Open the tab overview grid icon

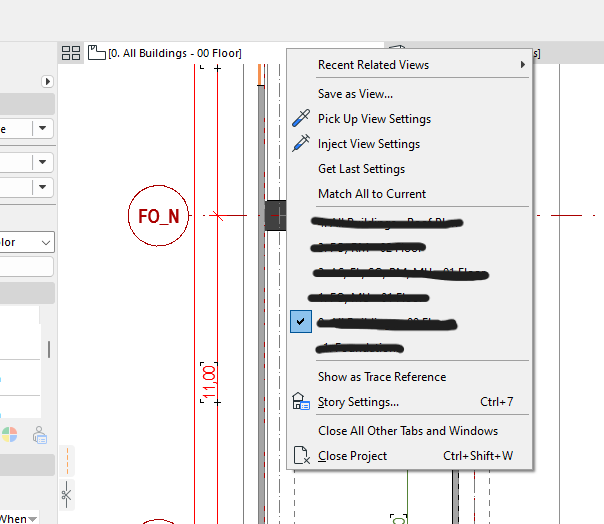coord(71,53)
